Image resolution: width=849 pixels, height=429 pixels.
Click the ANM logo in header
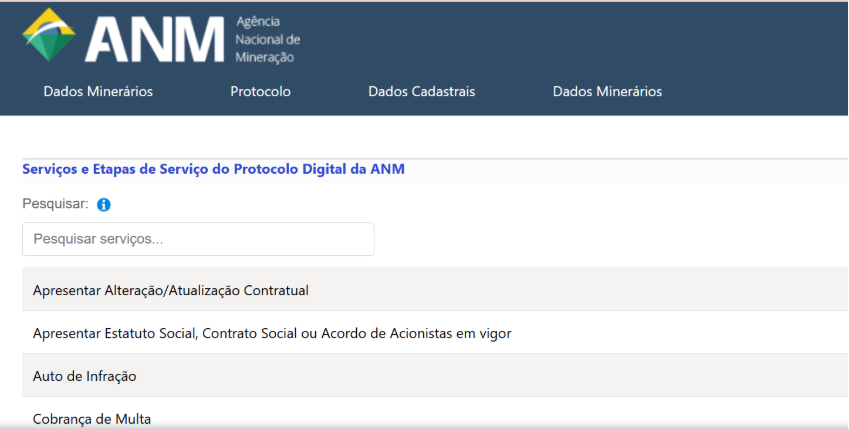pyautogui.click(x=123, y=36)
